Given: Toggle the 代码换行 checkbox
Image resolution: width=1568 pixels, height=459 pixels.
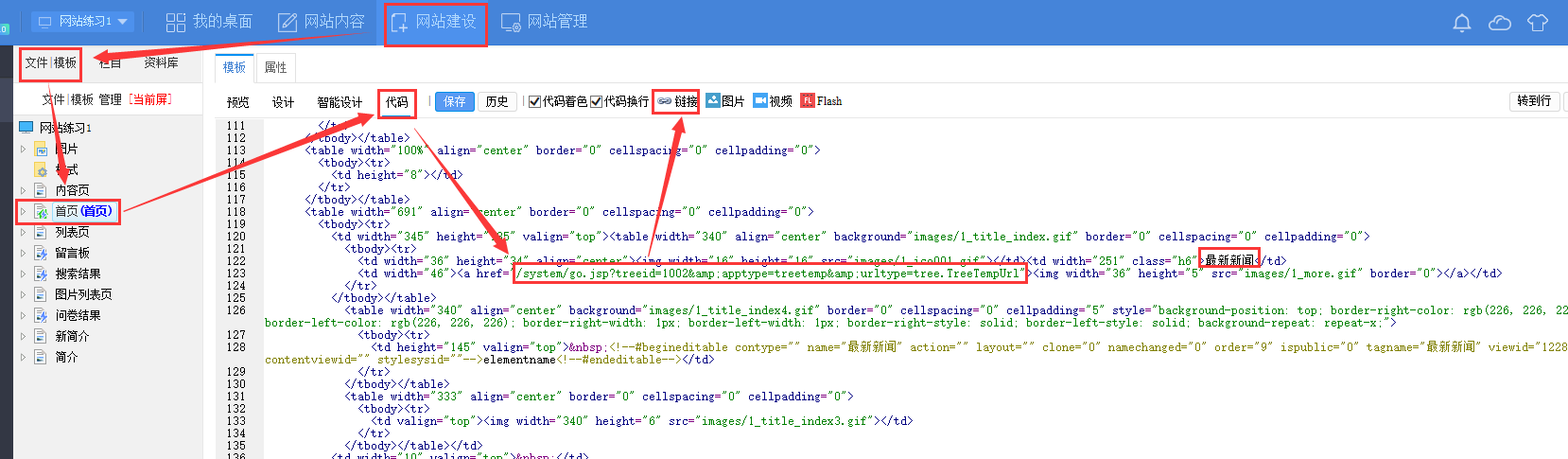Looking at the screenshot, I should coord(597,101).
